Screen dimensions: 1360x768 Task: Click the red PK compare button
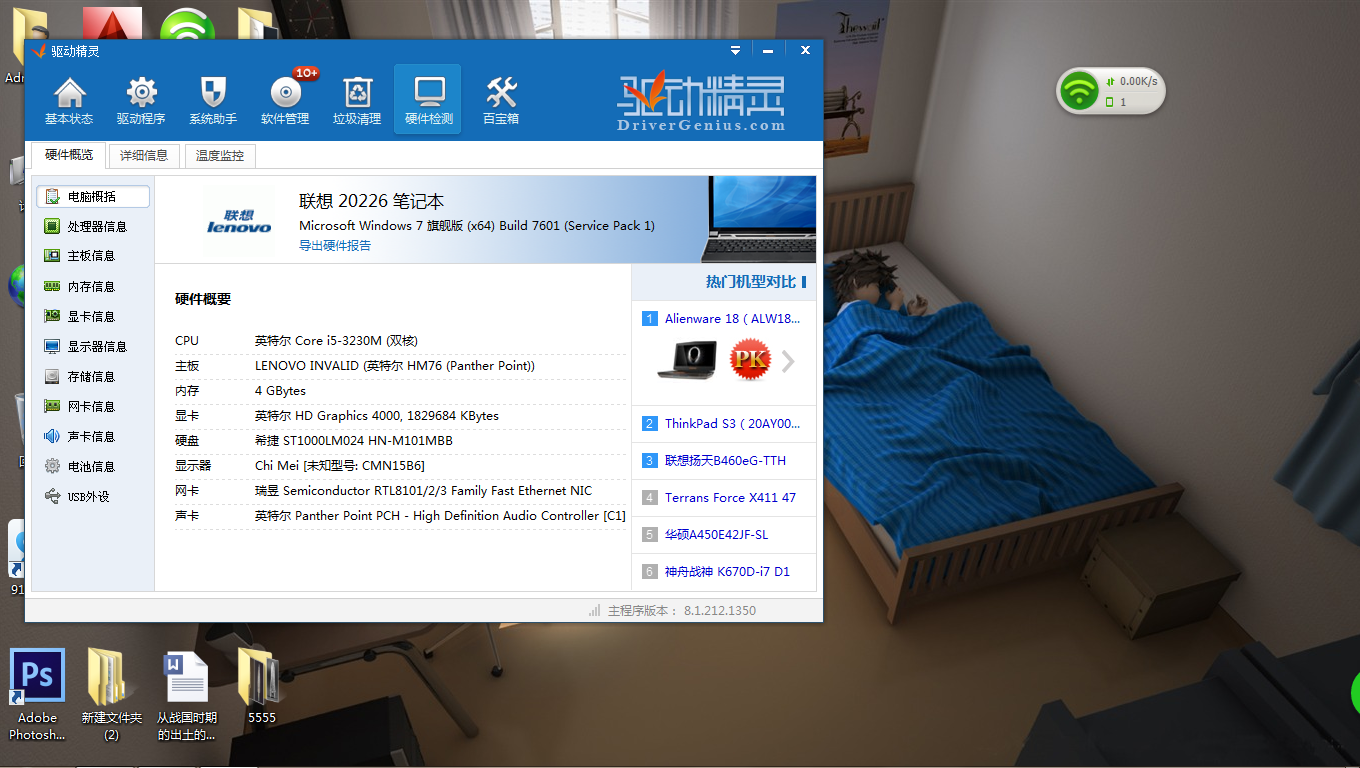tap(750, 361)
